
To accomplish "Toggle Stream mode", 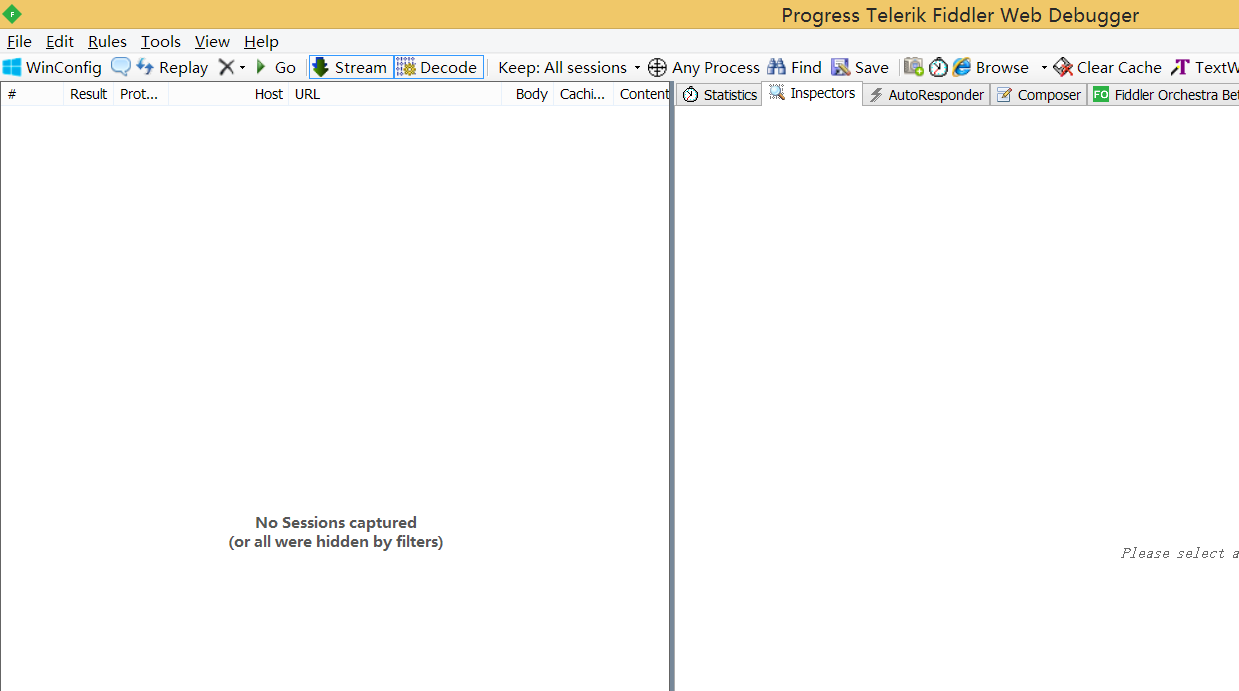I will coord(350,67).
